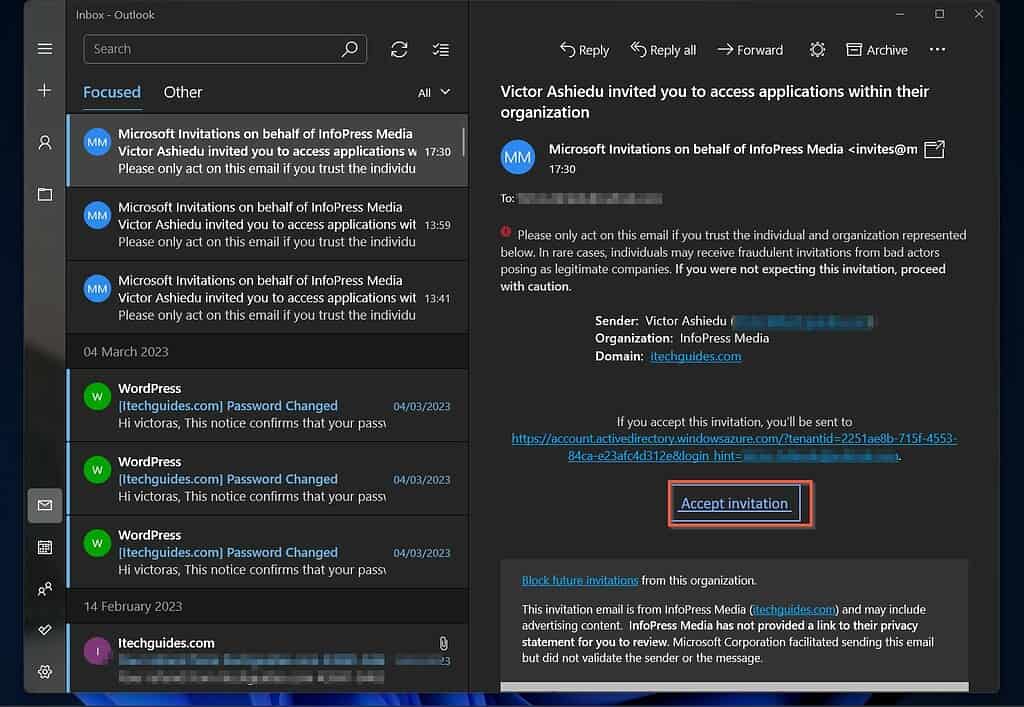1024x707 pixels.
Task: Open the Settings gear icon
Action: [44, 672]
